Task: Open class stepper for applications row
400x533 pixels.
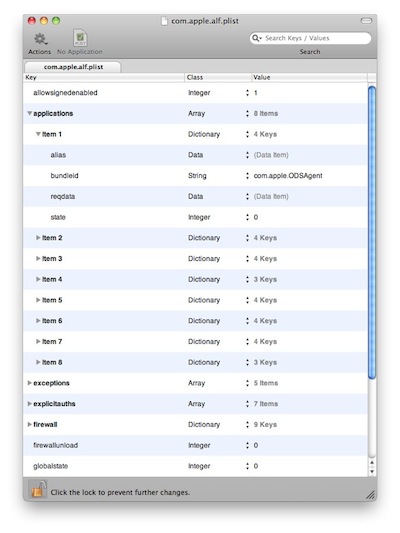Action: pyautogui.click(x=247, y=114)
